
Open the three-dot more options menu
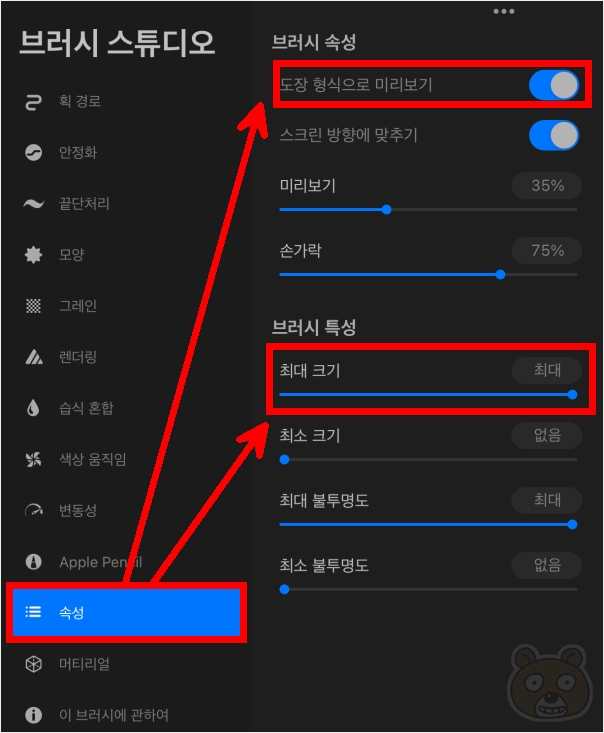(504, 11)
